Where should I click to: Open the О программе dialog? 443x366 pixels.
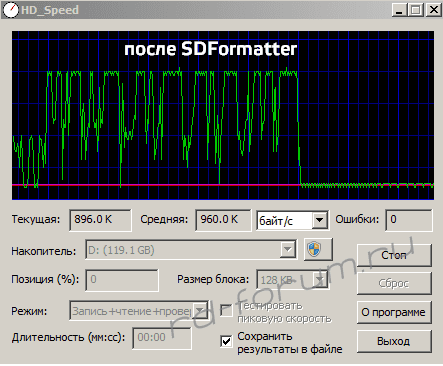394,312
